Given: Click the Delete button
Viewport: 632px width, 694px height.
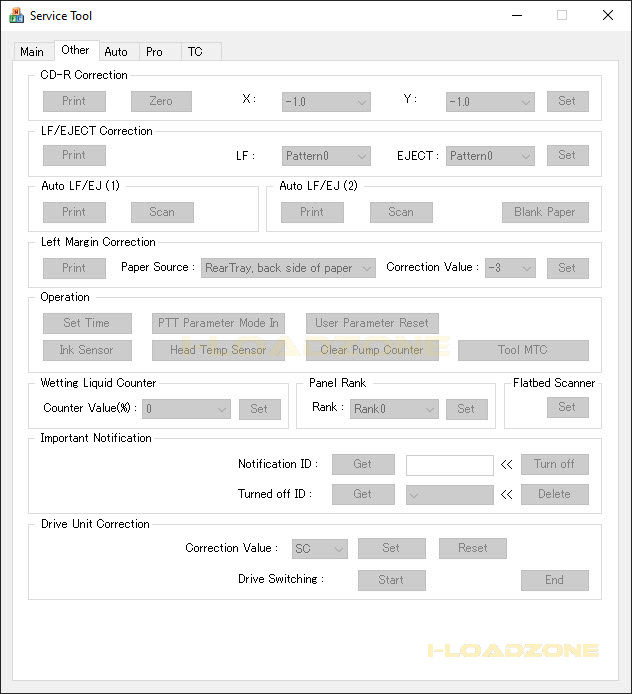Looking at the screenshot, I should click(x=555, y=494).
